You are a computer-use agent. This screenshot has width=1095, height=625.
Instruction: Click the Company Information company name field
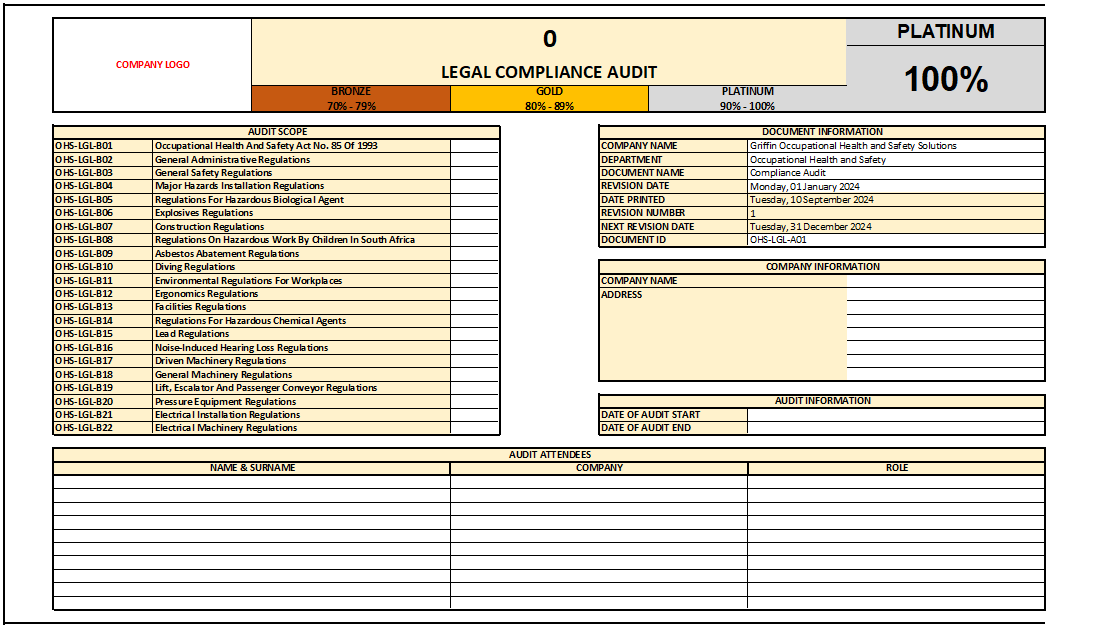pyautogui.click(x=945, y=281)
